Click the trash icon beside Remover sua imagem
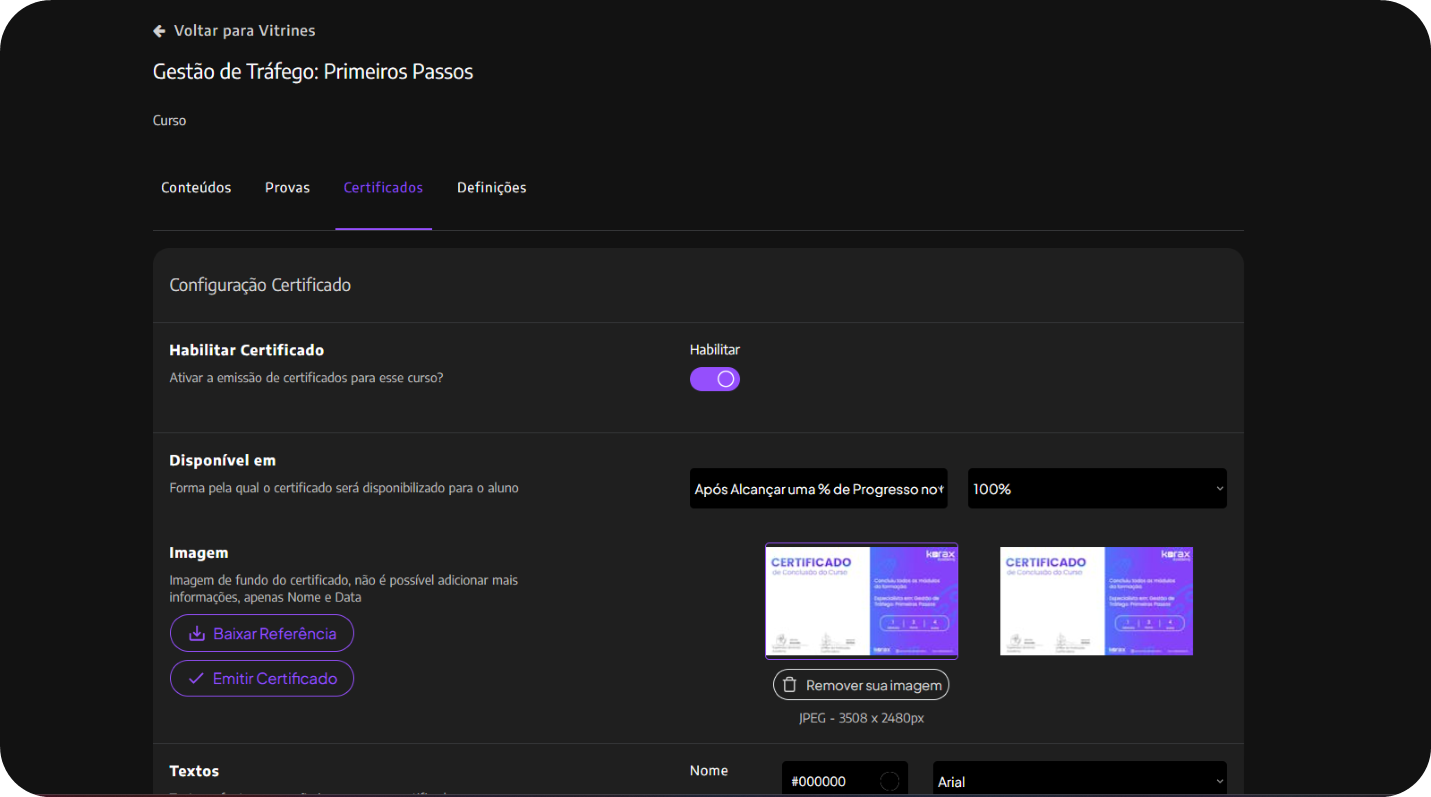This screenshot has height=797, width=1431. point(789,685)
